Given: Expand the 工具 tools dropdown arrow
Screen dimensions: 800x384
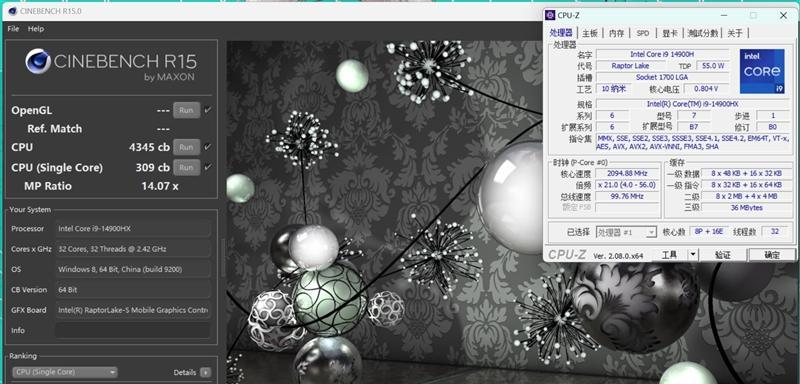Looking at the screenshot, I should pyautogui.click(x=693, y=254).
